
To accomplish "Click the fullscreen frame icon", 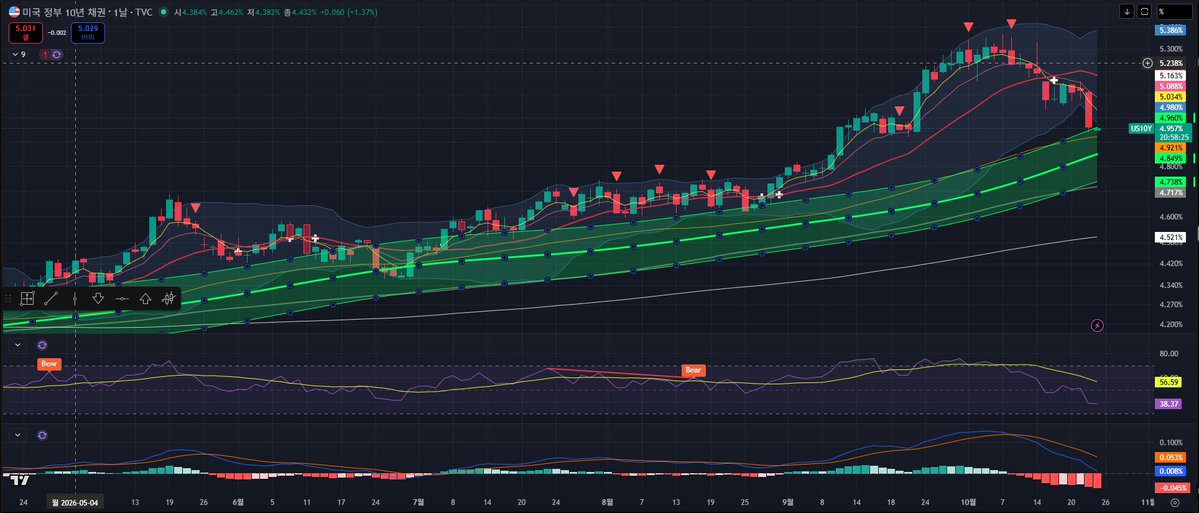I will [x=1145, y=11].
